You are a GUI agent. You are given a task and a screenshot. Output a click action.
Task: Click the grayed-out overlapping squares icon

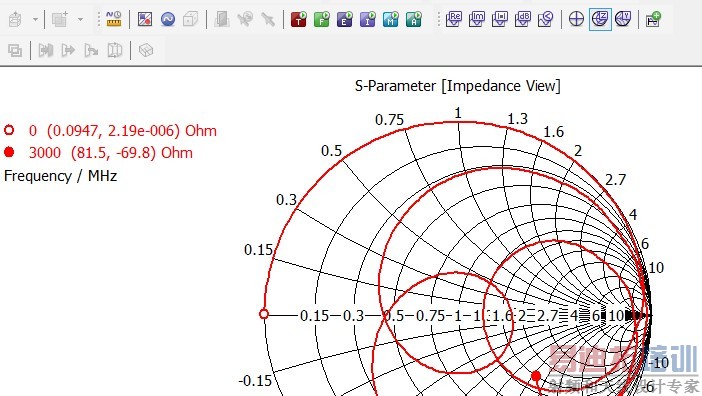(15, 50)
